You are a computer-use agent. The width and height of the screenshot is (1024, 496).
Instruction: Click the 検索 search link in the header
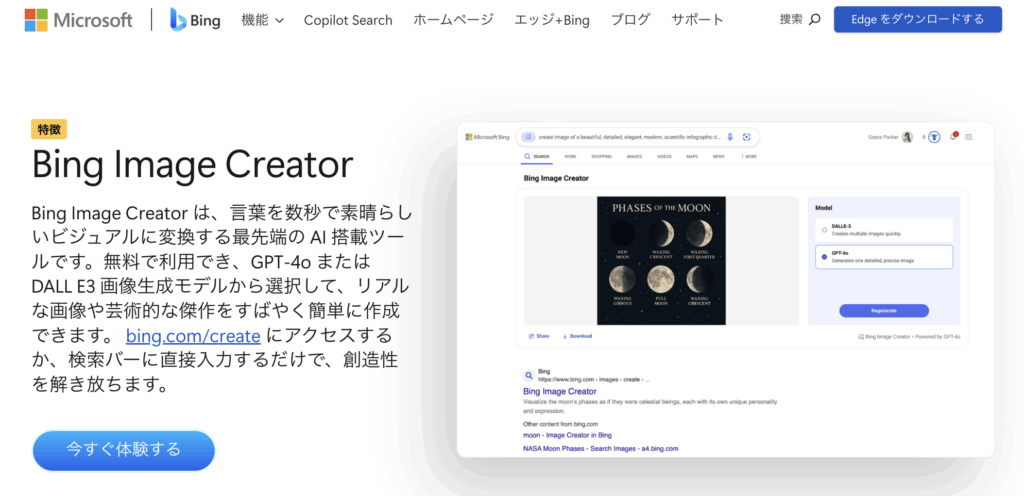(x=800, y=20)
